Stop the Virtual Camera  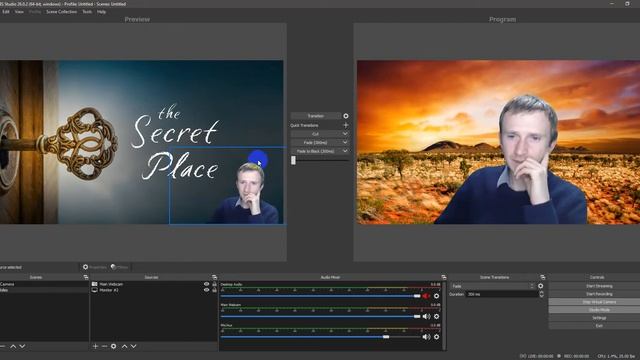(x=599, y=302)
